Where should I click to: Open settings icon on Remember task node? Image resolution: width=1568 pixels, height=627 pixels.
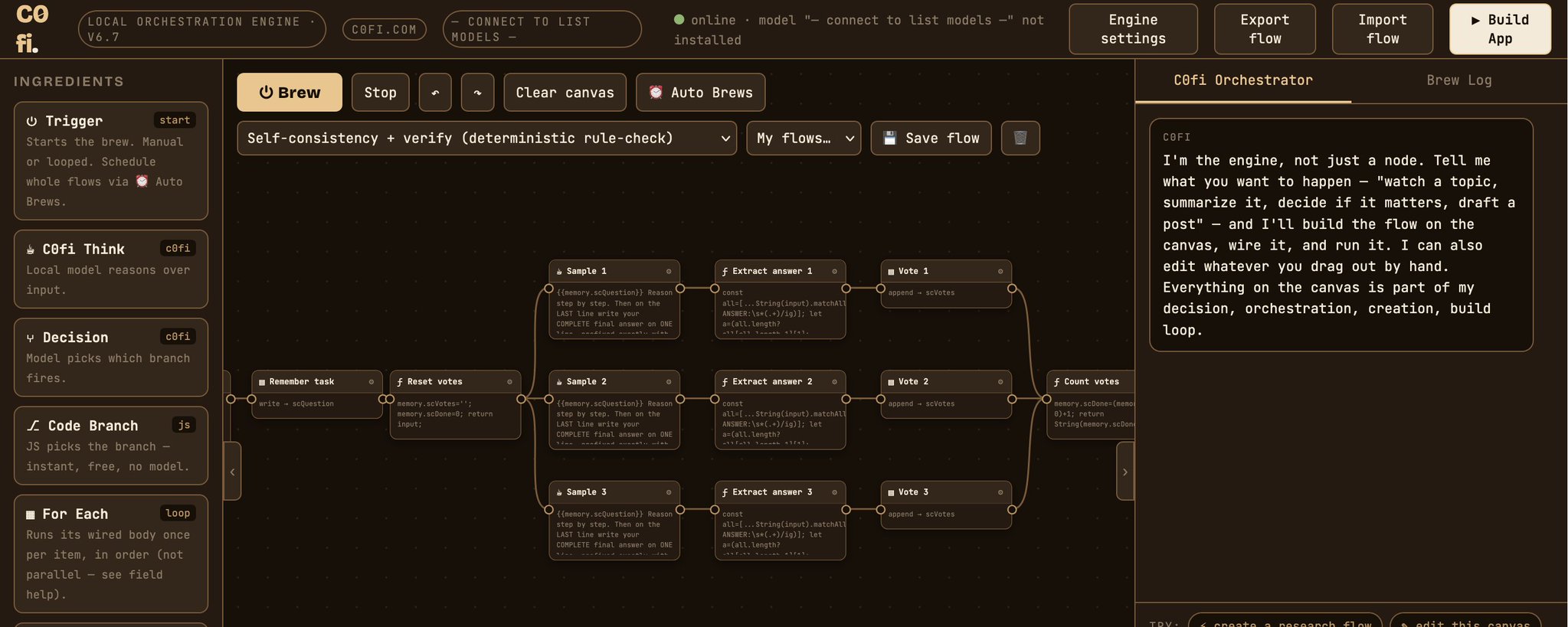click(x=372, y=381)
